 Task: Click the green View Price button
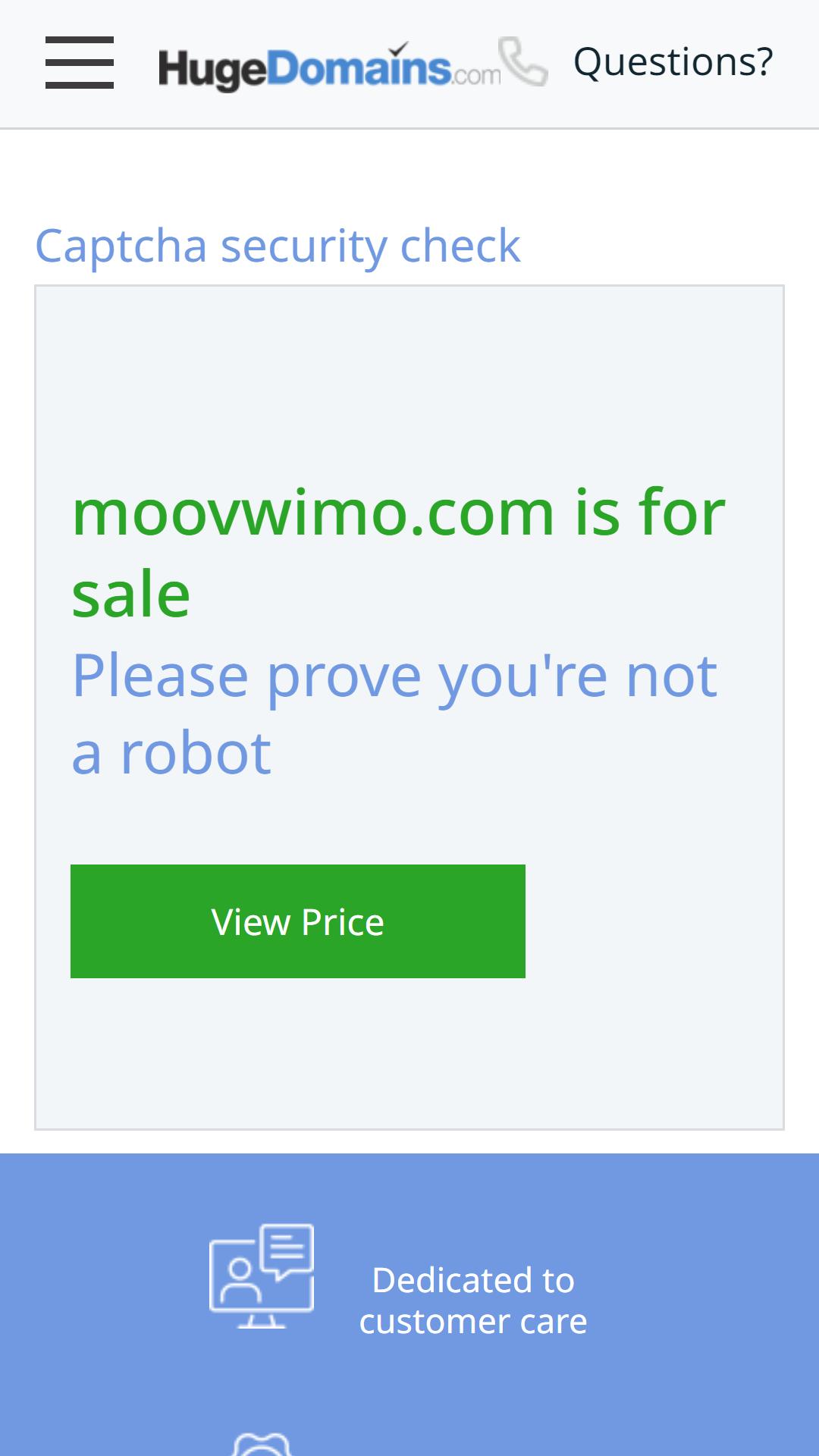tap(298, 921)
